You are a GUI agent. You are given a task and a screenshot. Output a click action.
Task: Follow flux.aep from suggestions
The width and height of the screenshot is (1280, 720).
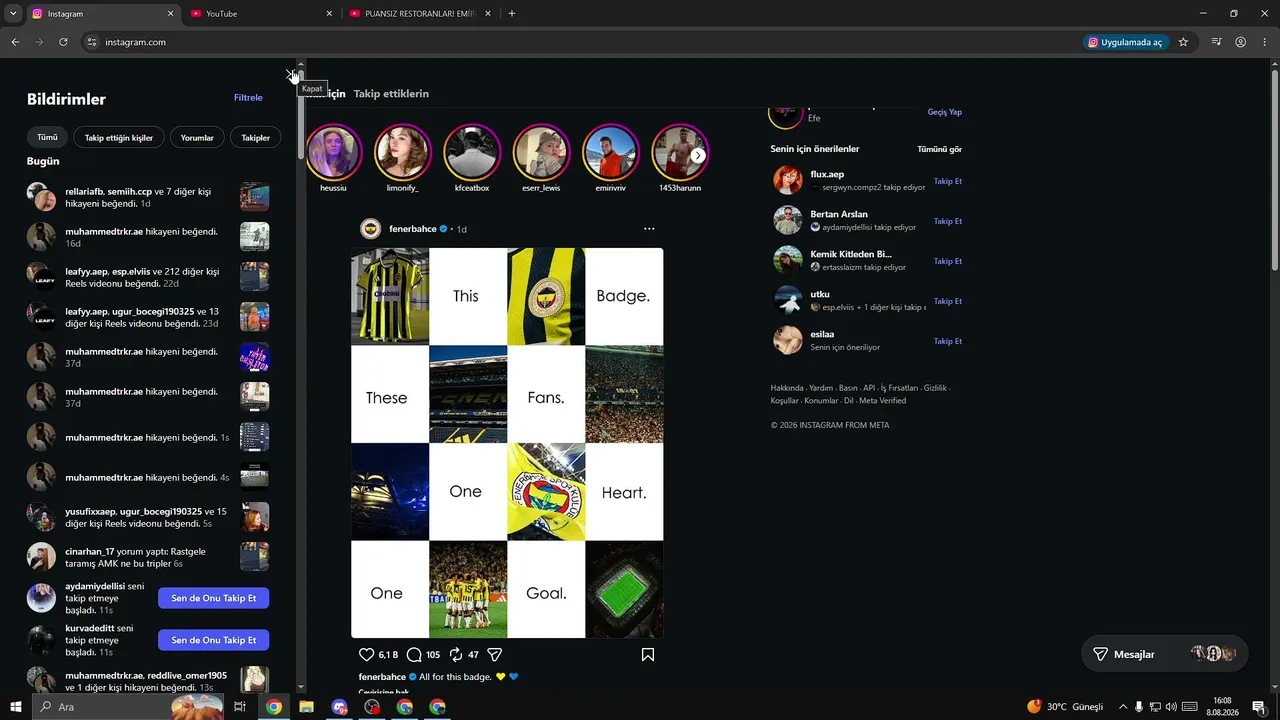click(948, 181)
